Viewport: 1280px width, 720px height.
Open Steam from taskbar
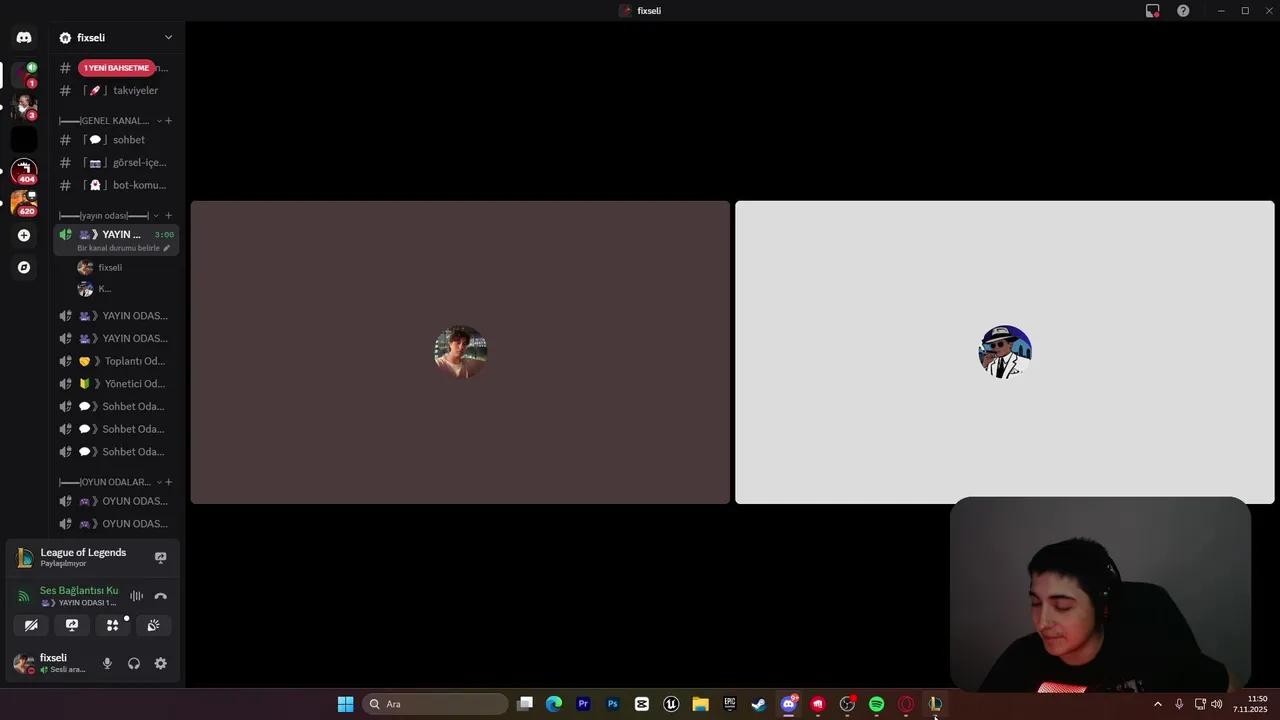coord(759,704)
